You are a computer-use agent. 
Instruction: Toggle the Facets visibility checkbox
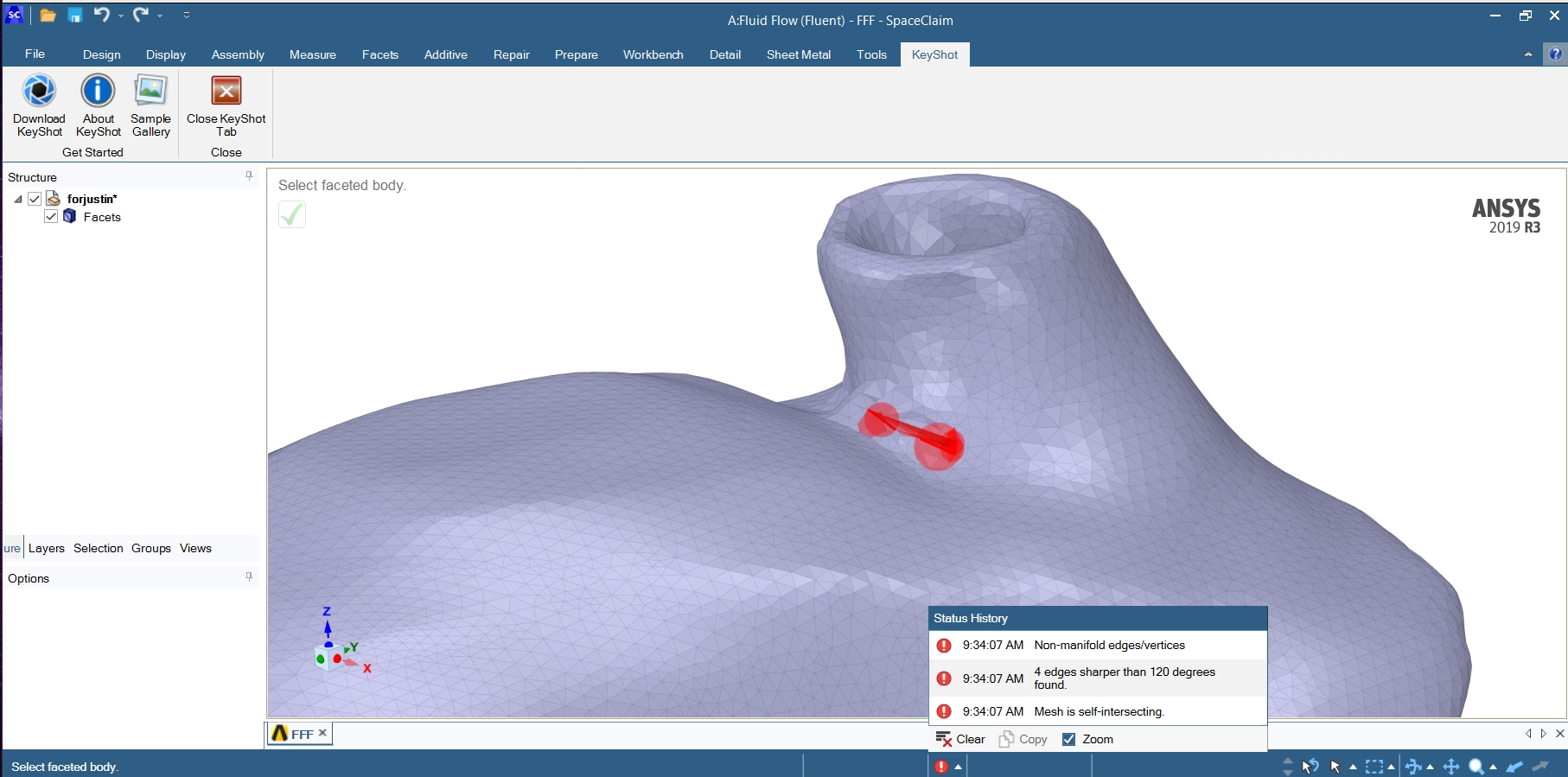pos(51,217)
